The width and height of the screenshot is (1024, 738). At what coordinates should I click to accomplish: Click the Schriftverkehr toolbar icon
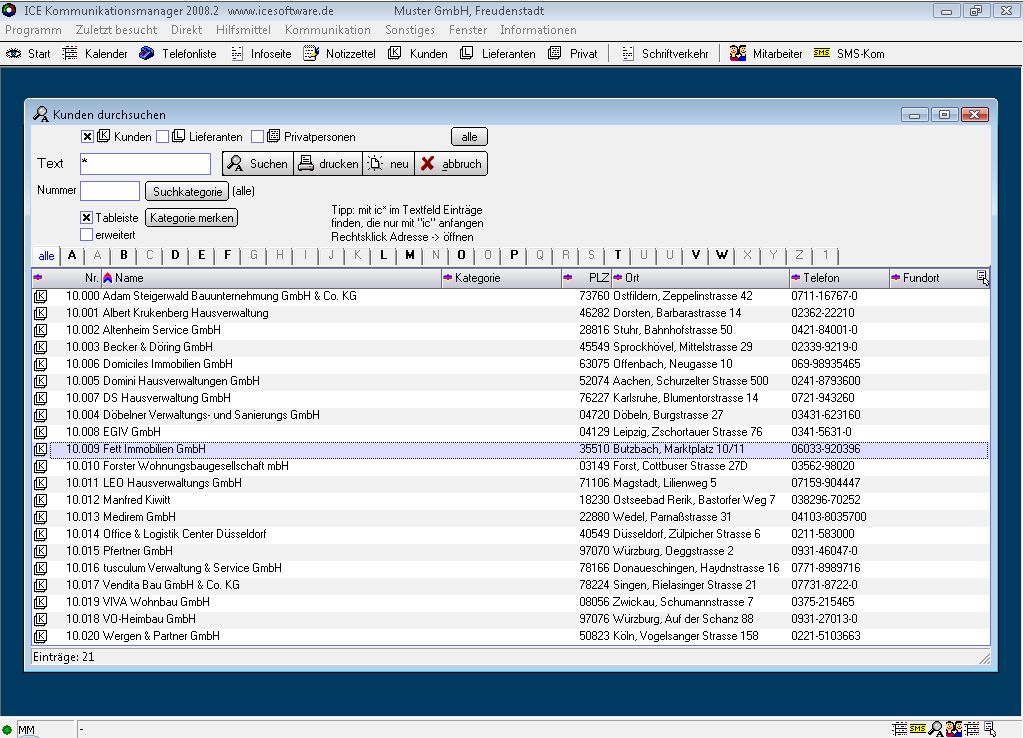[627, 53]
